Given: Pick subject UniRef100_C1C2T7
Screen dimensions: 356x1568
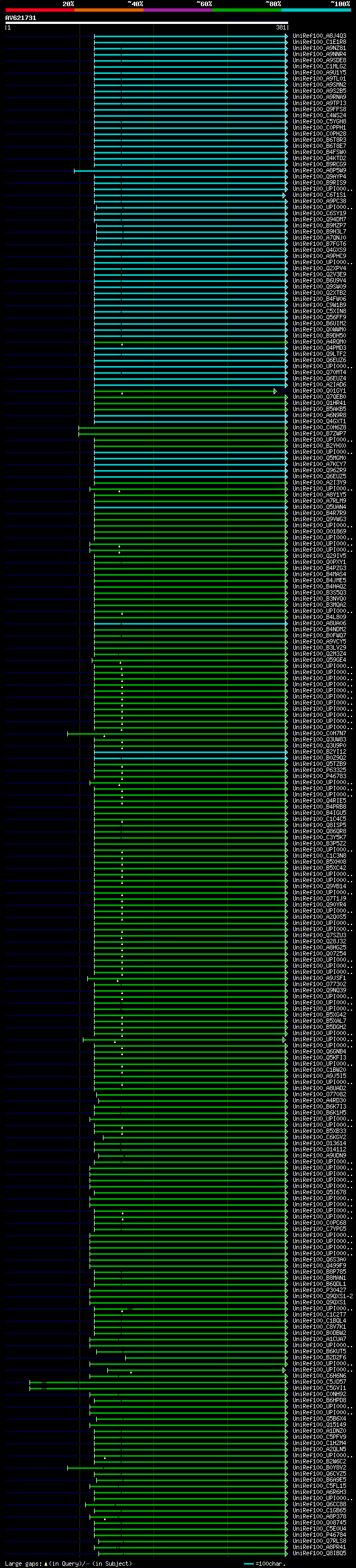Looking at the screenshot, I should [319, 1315].
